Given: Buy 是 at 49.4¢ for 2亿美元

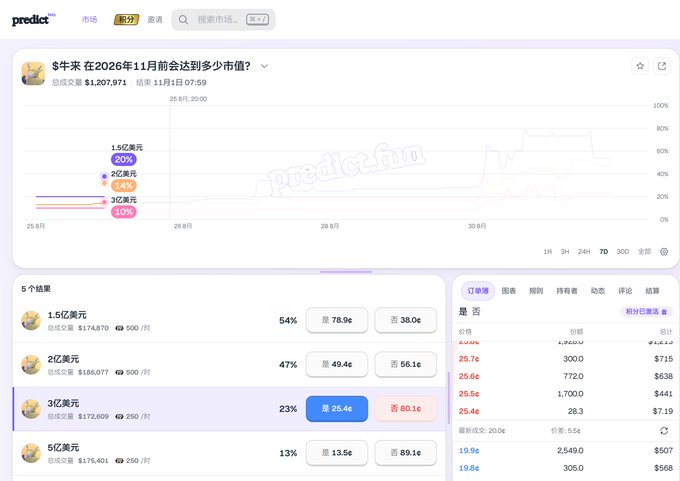Looking at the screenshot, I should click(x=337, y=364).
